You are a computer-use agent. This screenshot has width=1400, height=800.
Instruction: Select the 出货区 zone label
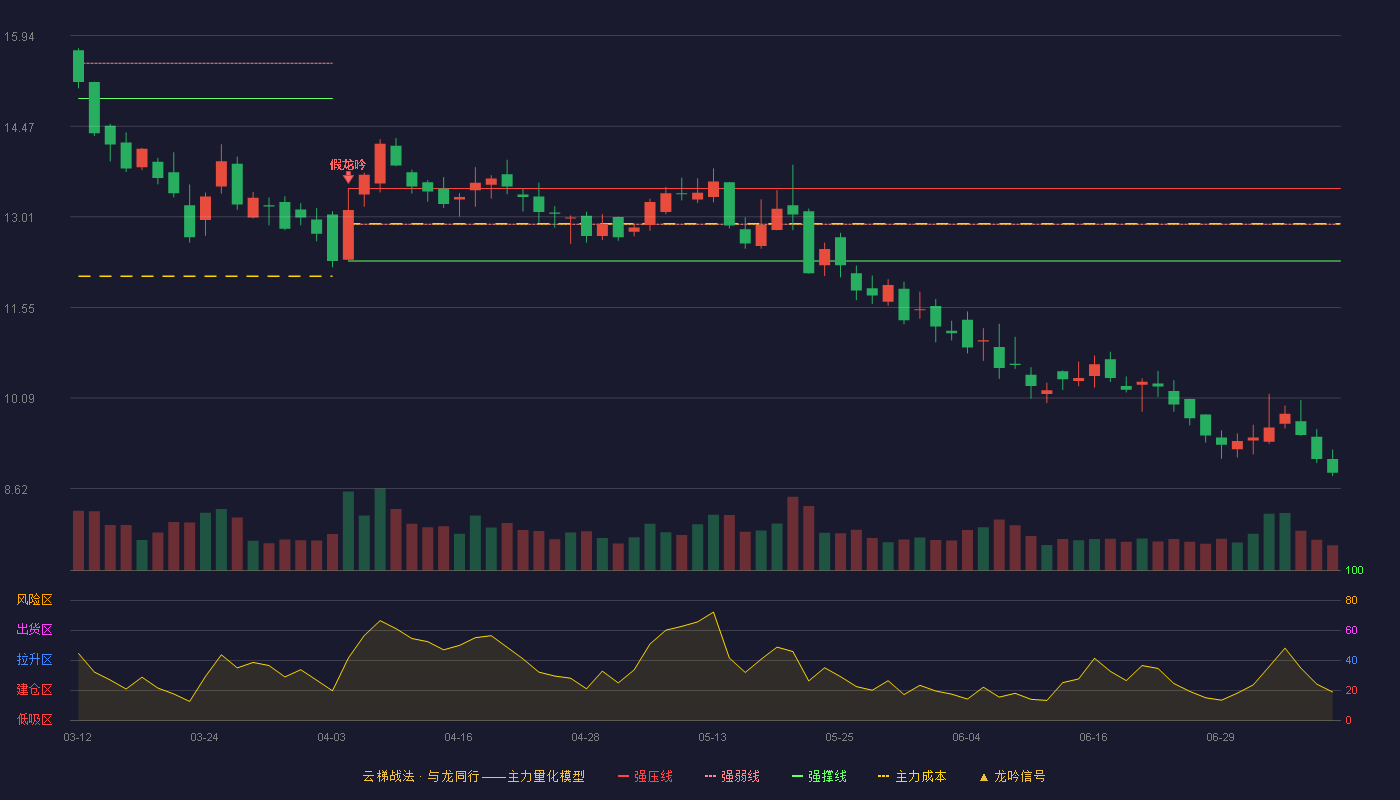(34, 630)
